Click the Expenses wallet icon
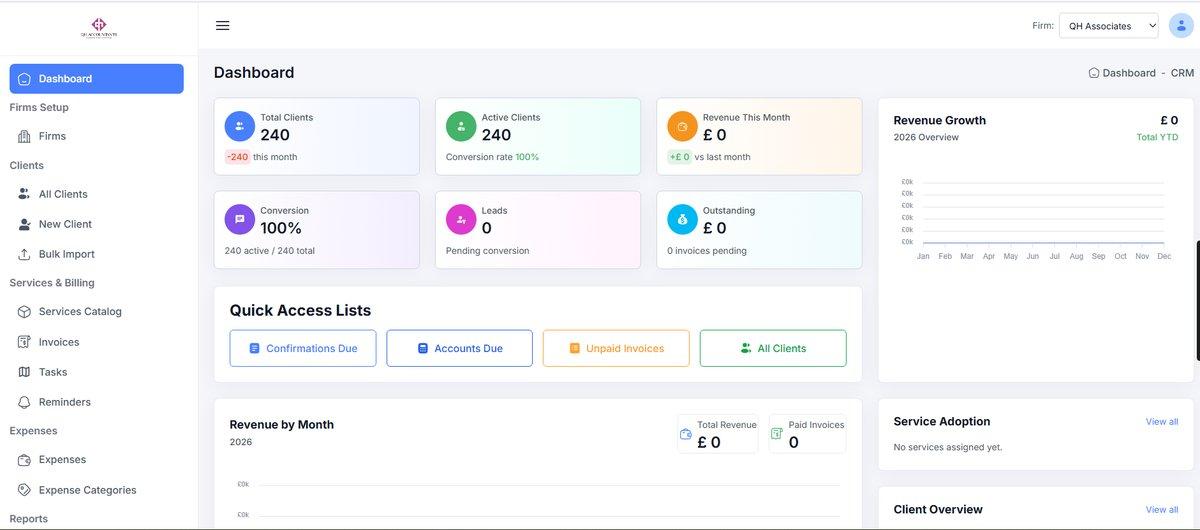 [24, 460]
